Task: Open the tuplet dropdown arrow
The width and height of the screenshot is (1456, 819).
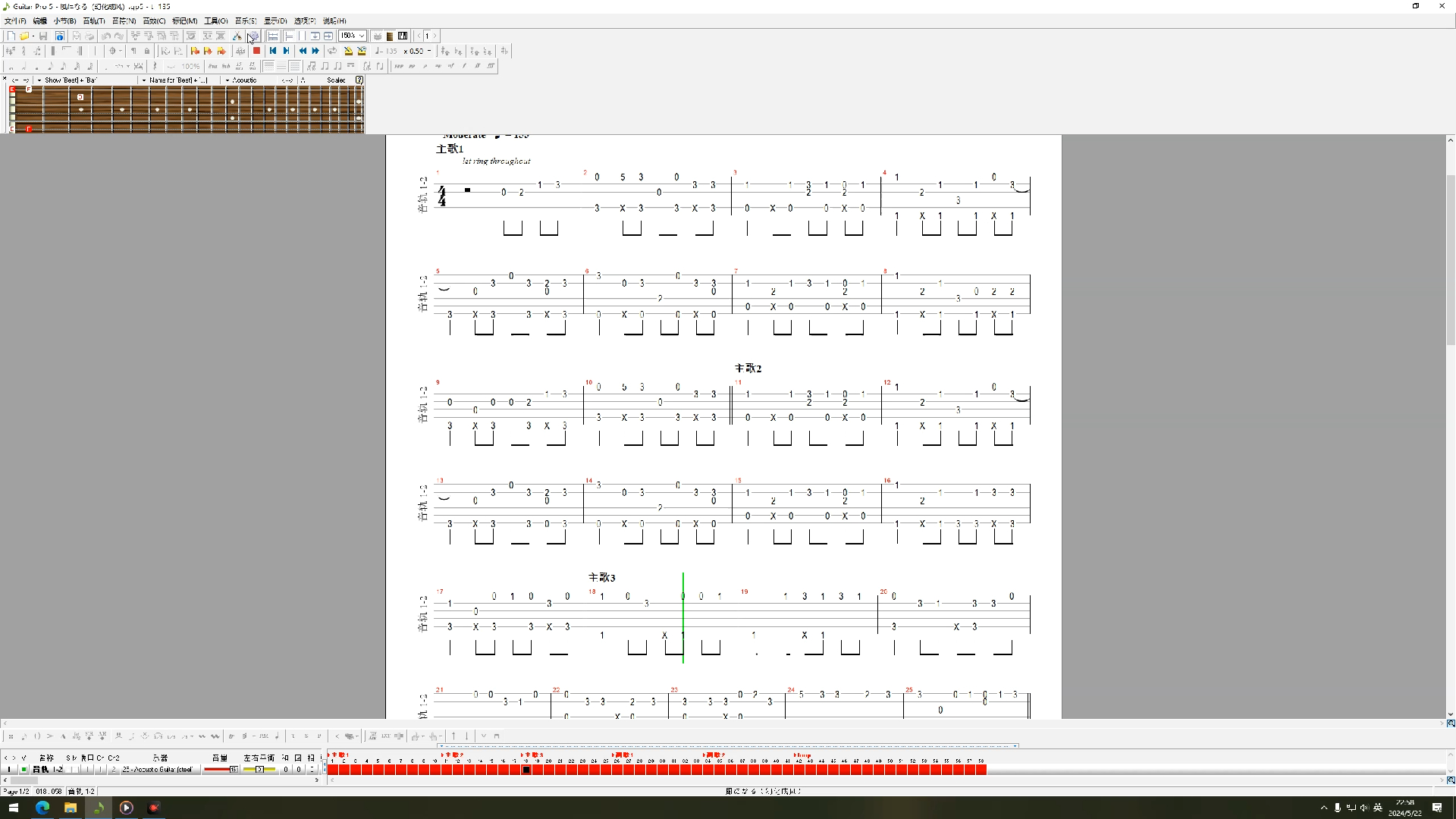Action: pos(128,66)
